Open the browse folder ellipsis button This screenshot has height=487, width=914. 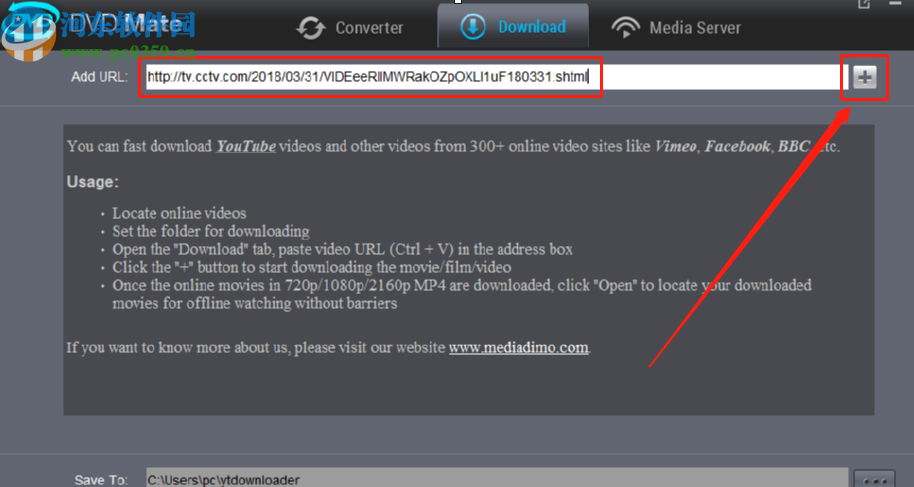pyautogui.click(x=874, y=479)
